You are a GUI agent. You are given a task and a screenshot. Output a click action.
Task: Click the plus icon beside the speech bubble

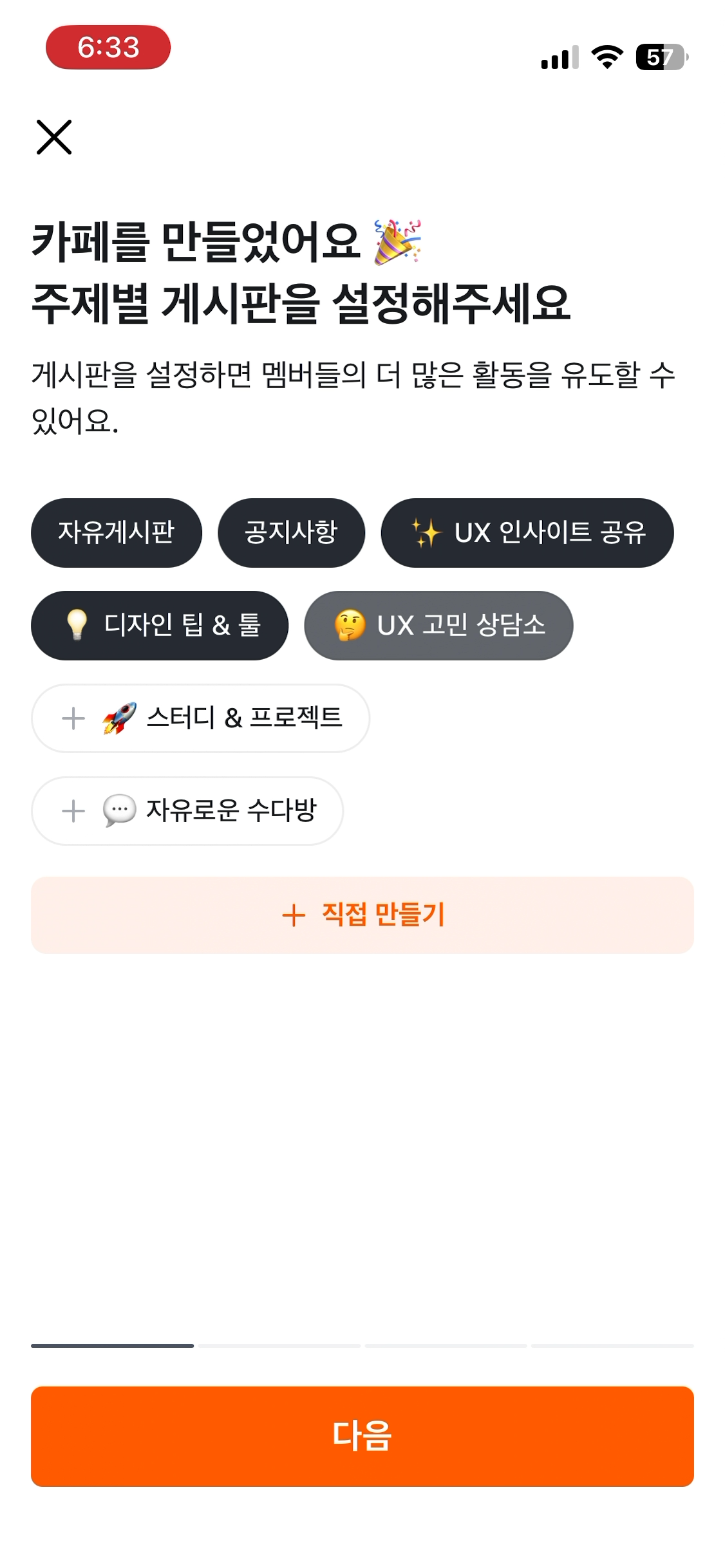coord(73,811)
